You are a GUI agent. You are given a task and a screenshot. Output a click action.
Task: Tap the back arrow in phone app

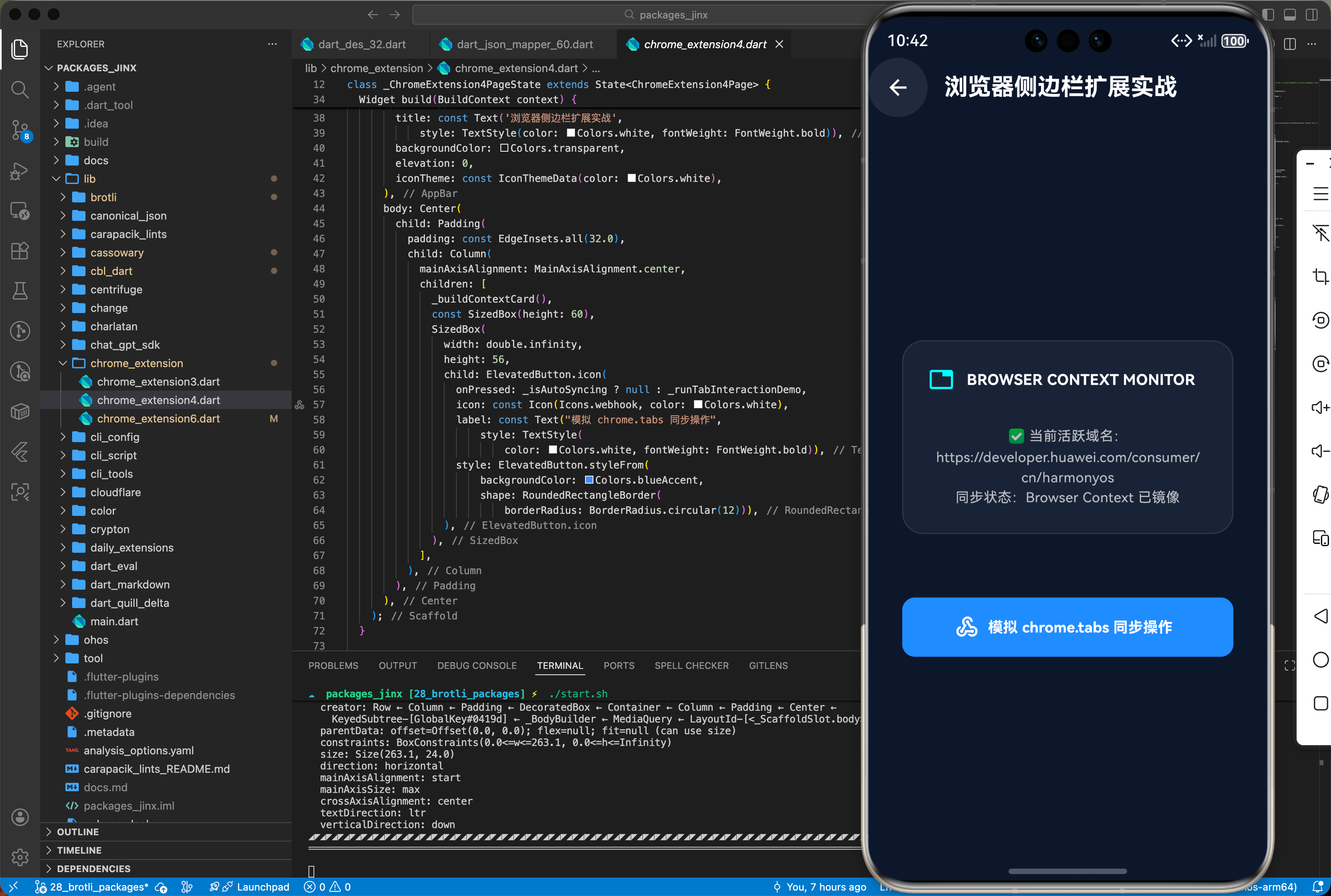(898, 88)
